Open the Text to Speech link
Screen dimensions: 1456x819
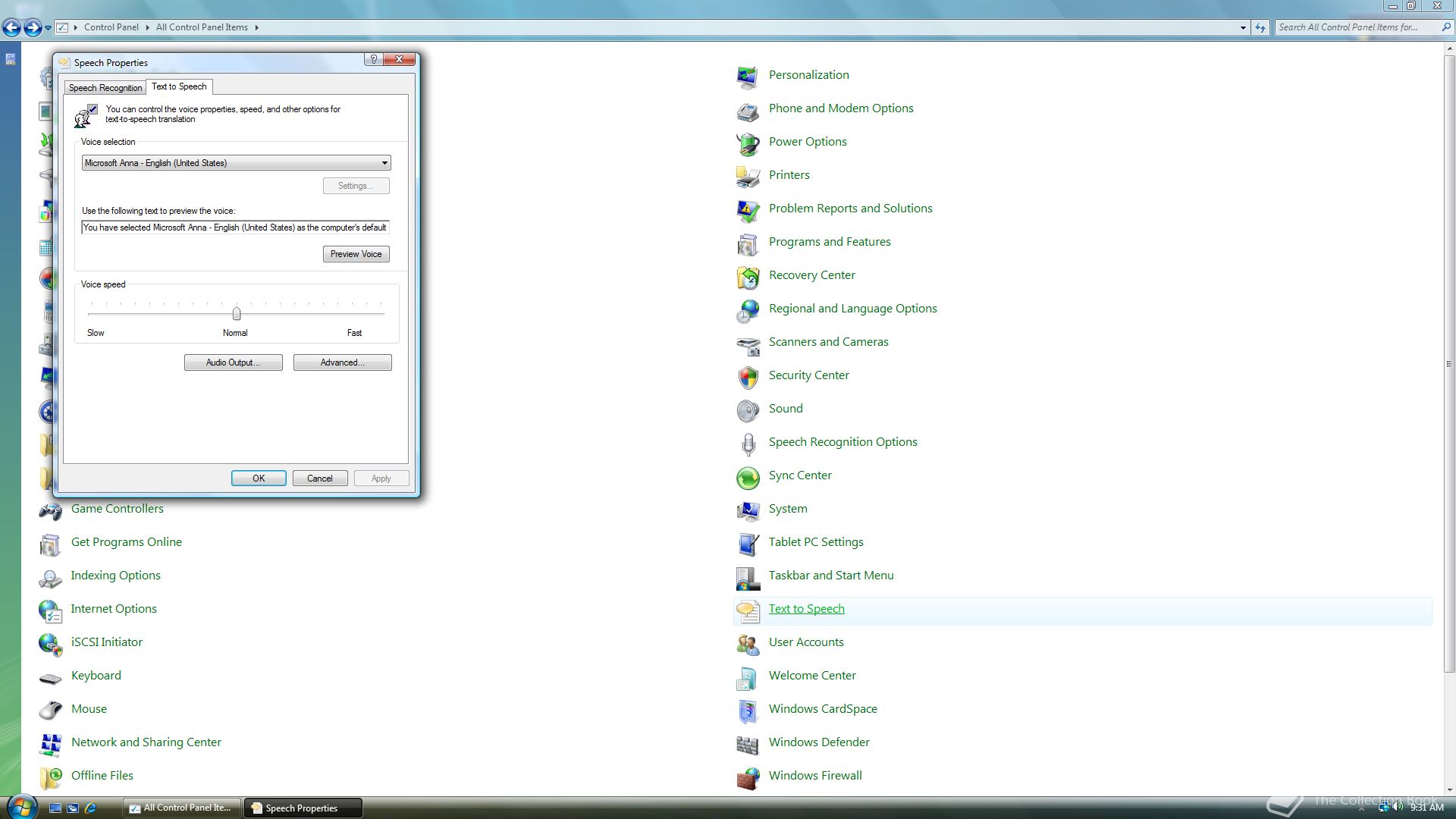click(806, 609)
